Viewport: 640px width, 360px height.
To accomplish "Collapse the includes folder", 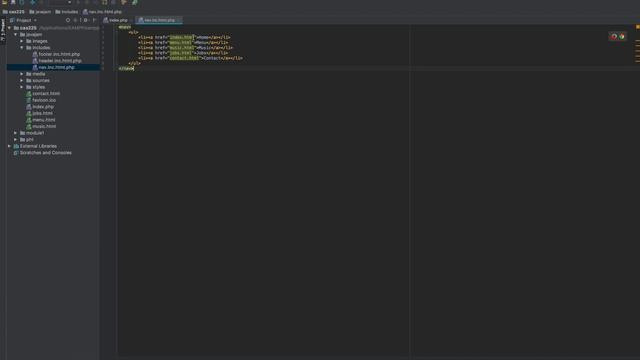I will click(x=22, y=48).
